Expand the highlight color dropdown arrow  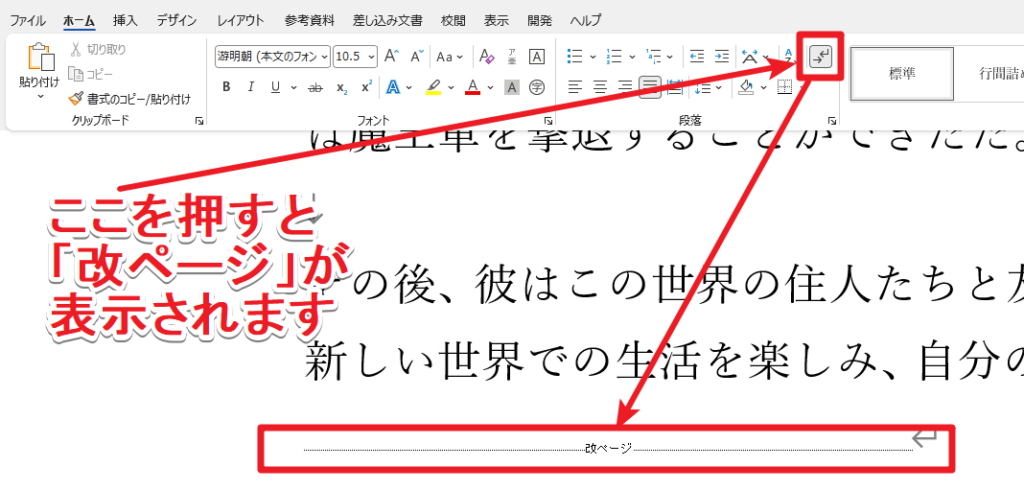point(449,87)
